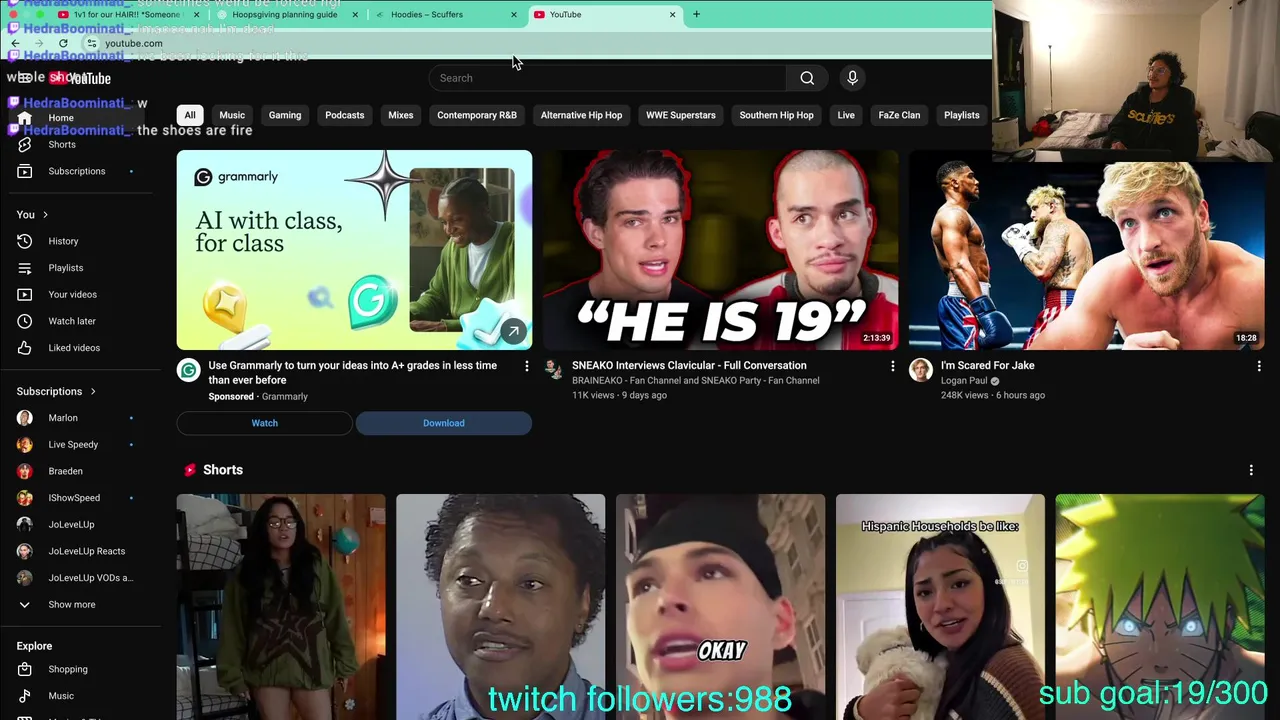The height and width of the screenshot is (720, 1280).
Task: Click the Grammarly advertiser avatar
Action: [x=188, y=371]
